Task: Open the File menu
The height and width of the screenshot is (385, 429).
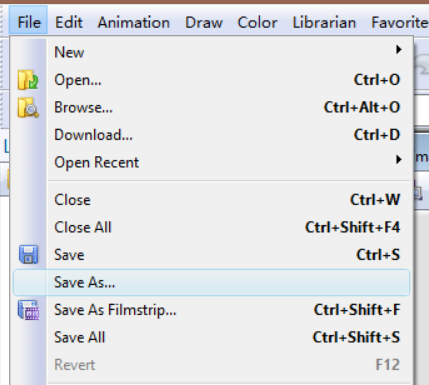Action: 29,22
